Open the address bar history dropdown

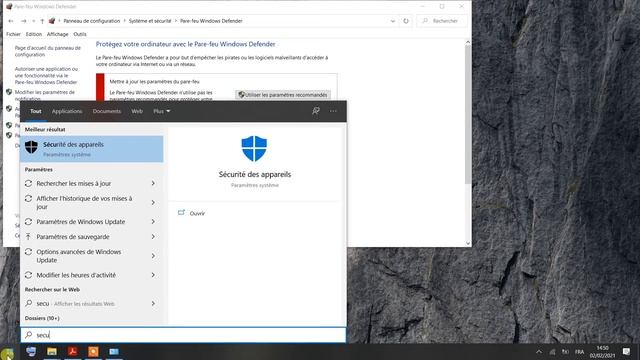pyautogui.click(x=393, y=21)
